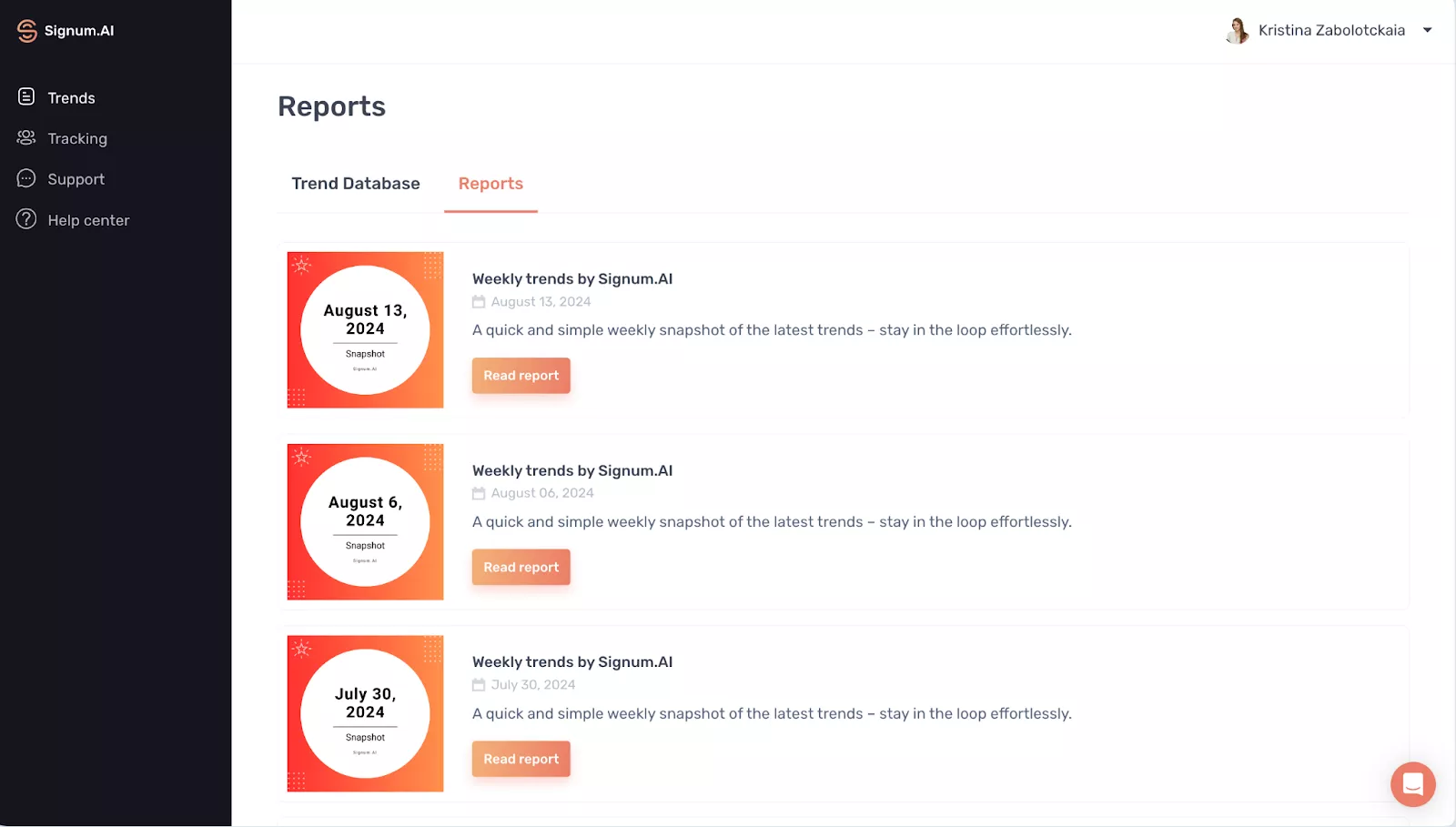Select the Reports tab
The image size is (1456, 827).
point(490,184)
